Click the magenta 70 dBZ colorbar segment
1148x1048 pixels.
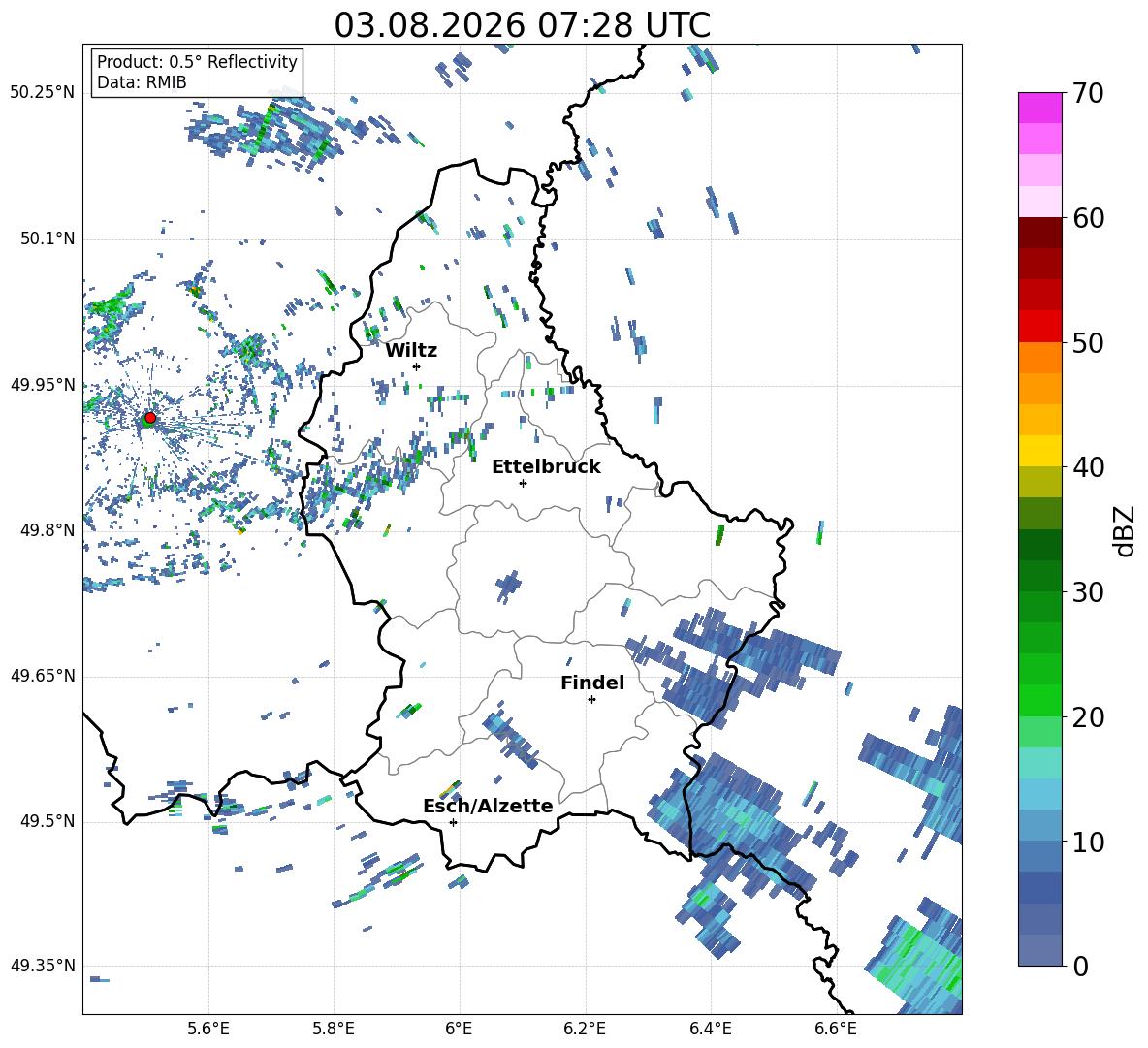tap(1039, 108)
